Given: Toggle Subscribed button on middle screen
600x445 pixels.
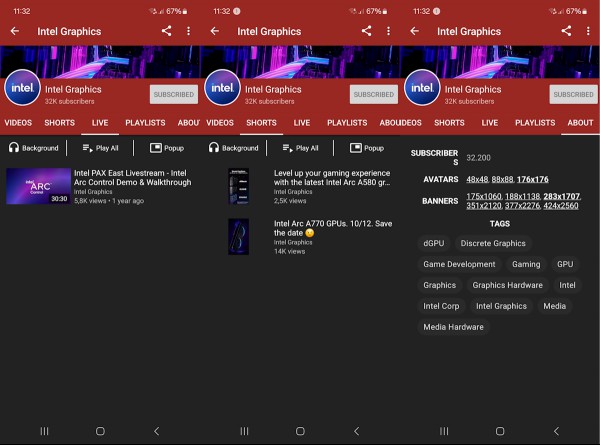Looking at the screenshot, I should 374,94.
